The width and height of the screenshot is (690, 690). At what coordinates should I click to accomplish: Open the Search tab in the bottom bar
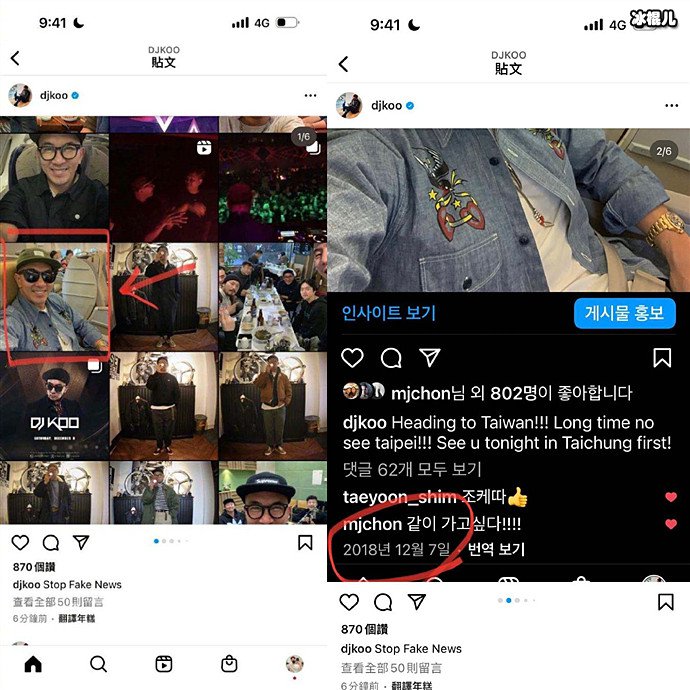coord(98,664)
